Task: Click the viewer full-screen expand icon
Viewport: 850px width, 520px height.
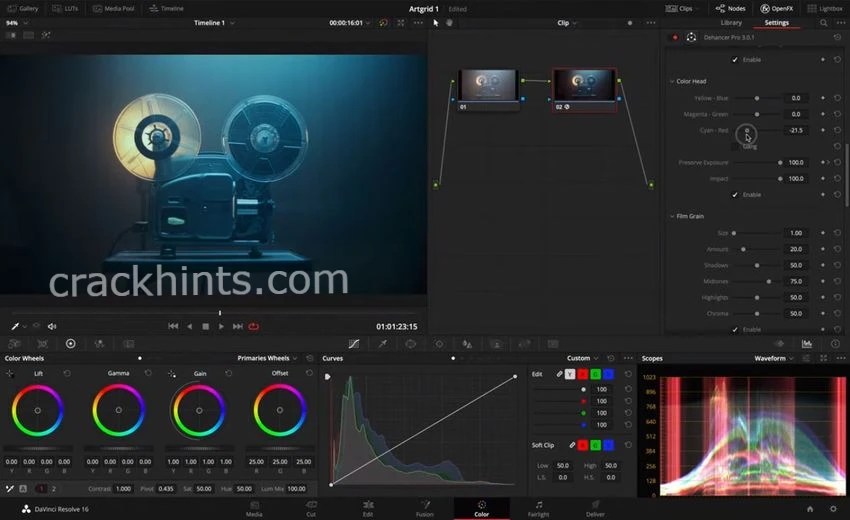Action: click(401, 23)
